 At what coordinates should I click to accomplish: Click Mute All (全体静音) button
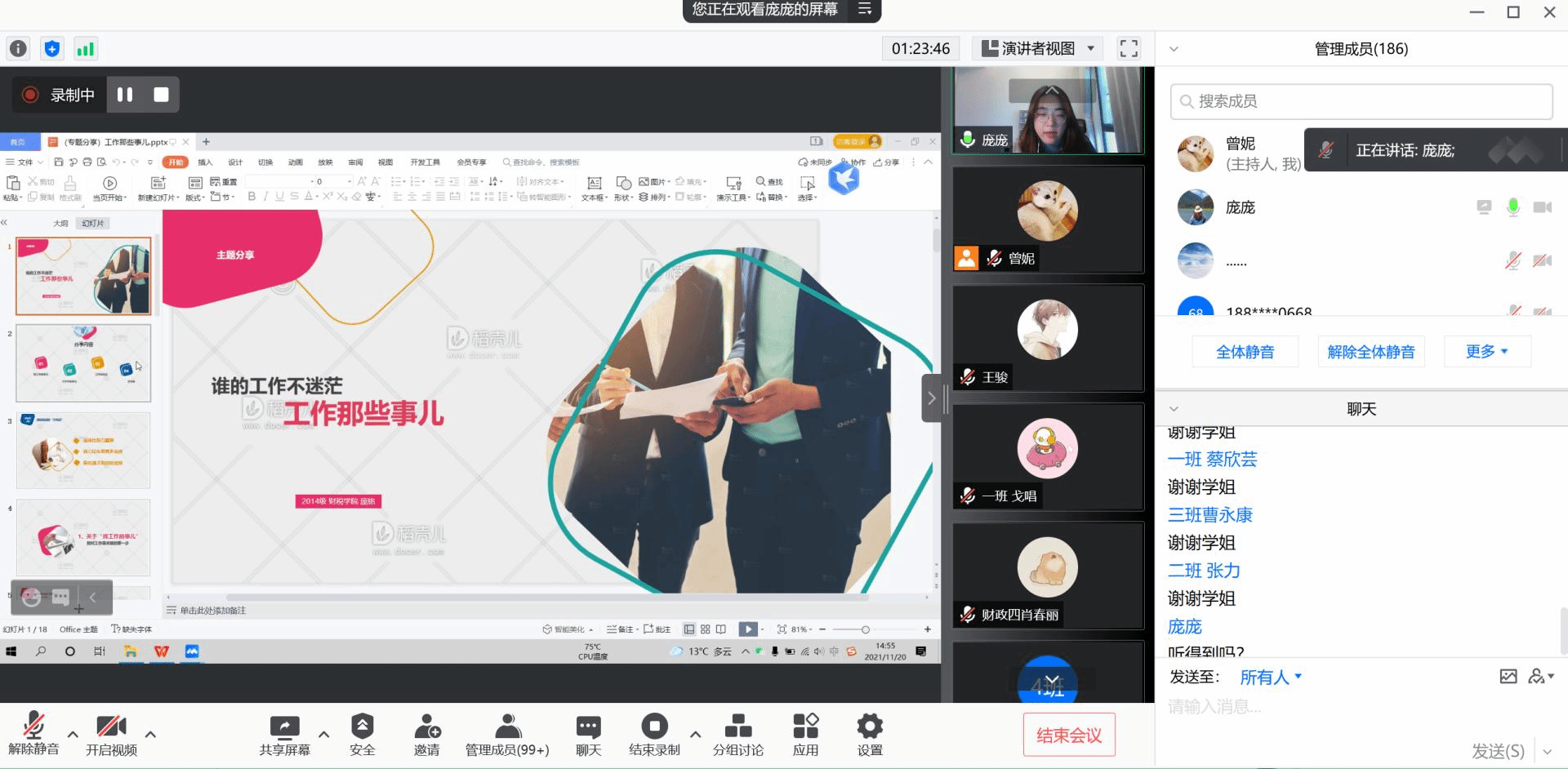[1245, 352]
